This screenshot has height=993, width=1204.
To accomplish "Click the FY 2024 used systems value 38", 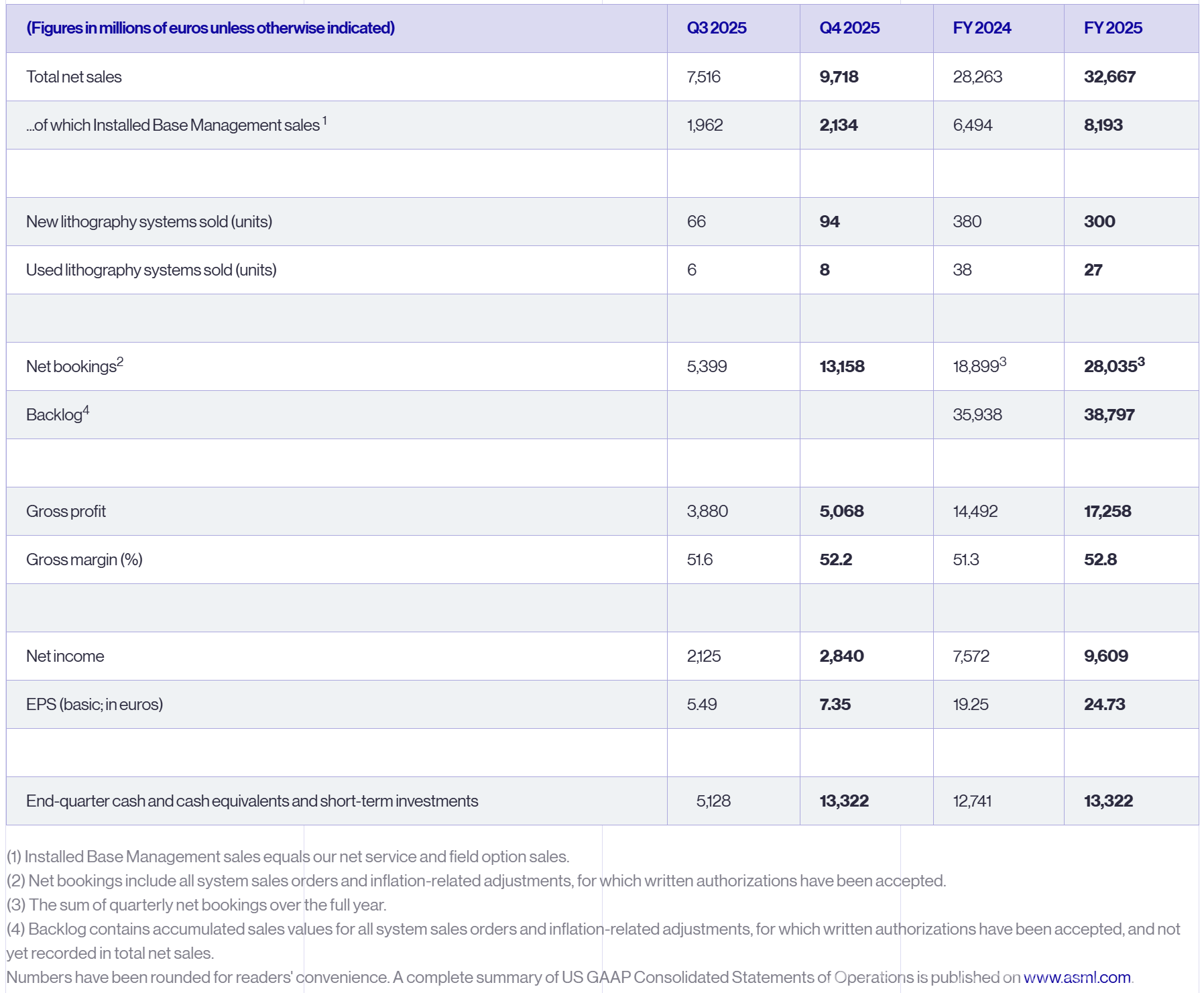I will click(962, 270).
